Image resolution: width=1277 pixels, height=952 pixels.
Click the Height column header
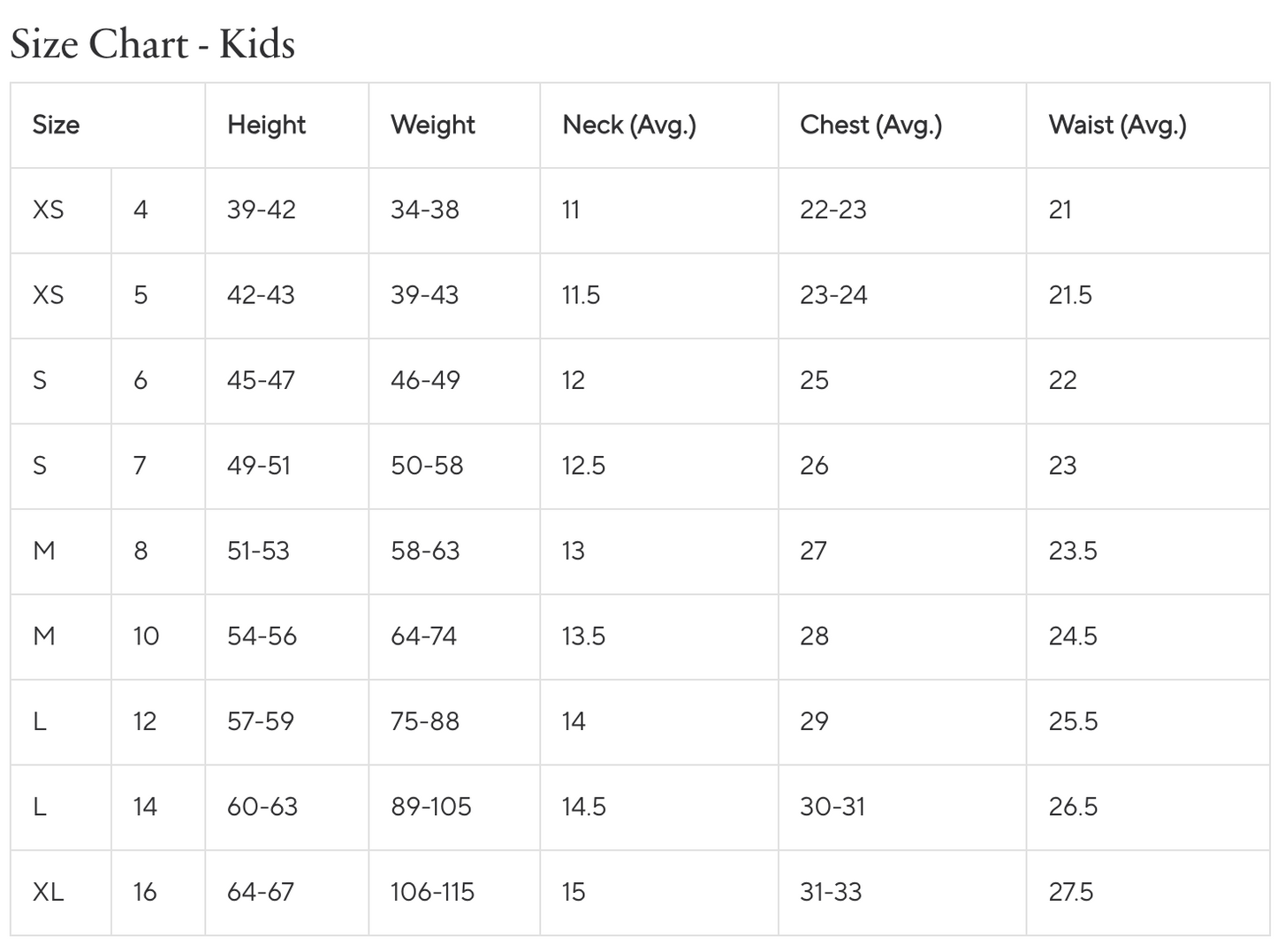[x=266, y=125]
